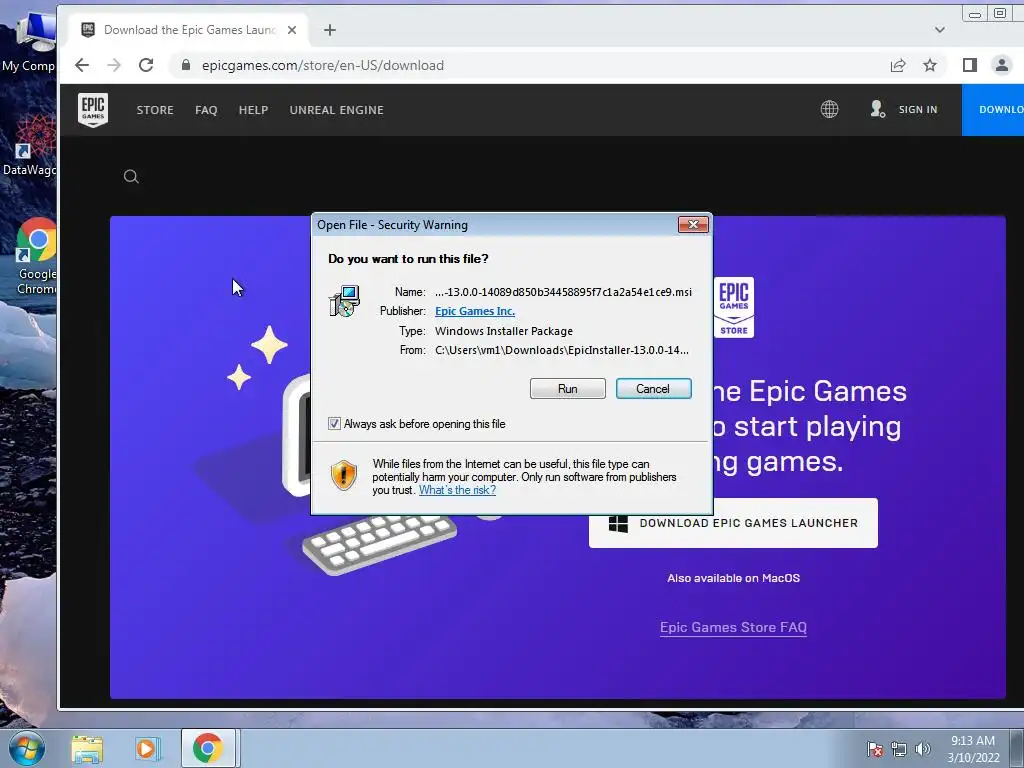Open a new browser tab

330,30
